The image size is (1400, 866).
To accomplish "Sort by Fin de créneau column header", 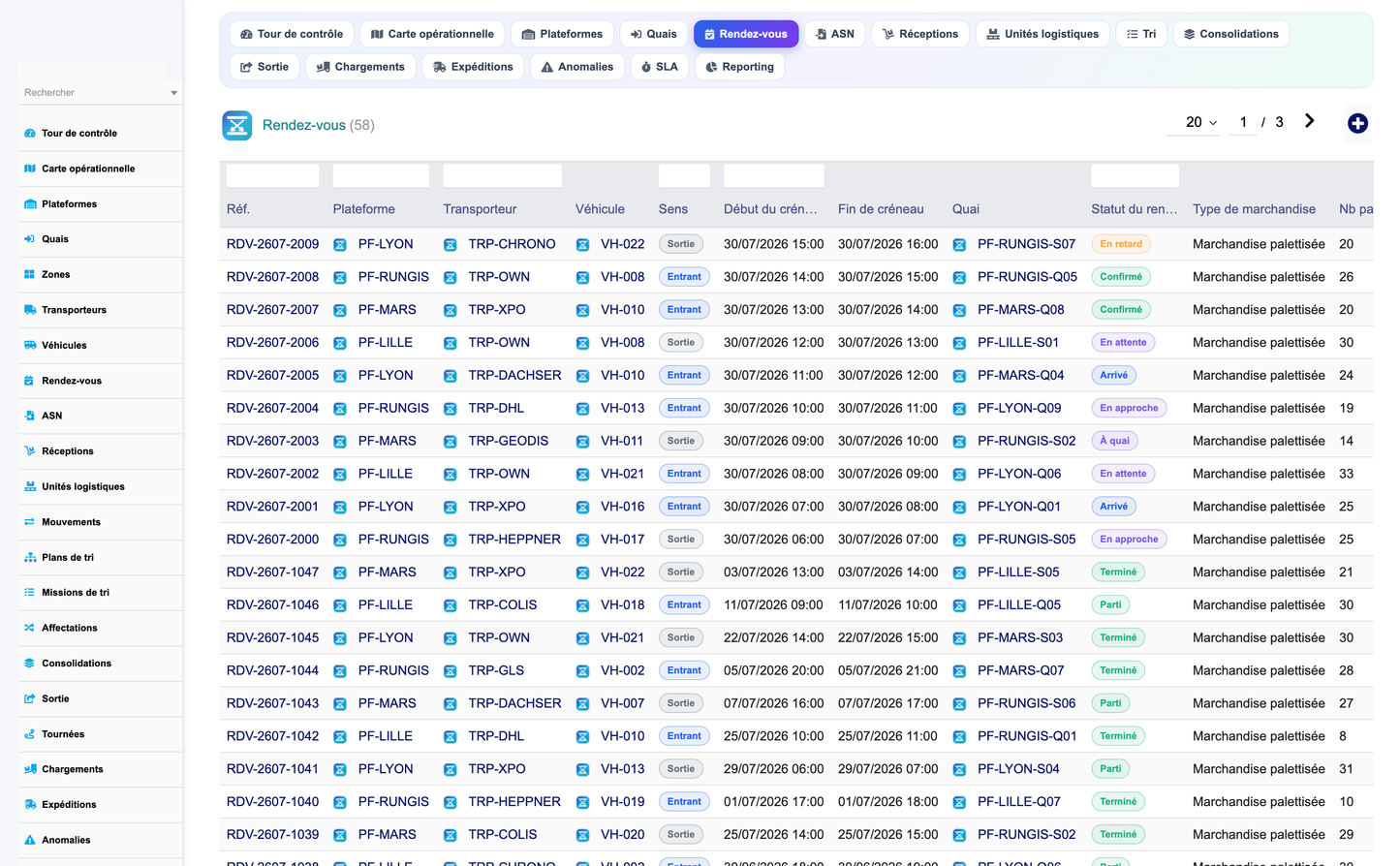I will (881, 209).
